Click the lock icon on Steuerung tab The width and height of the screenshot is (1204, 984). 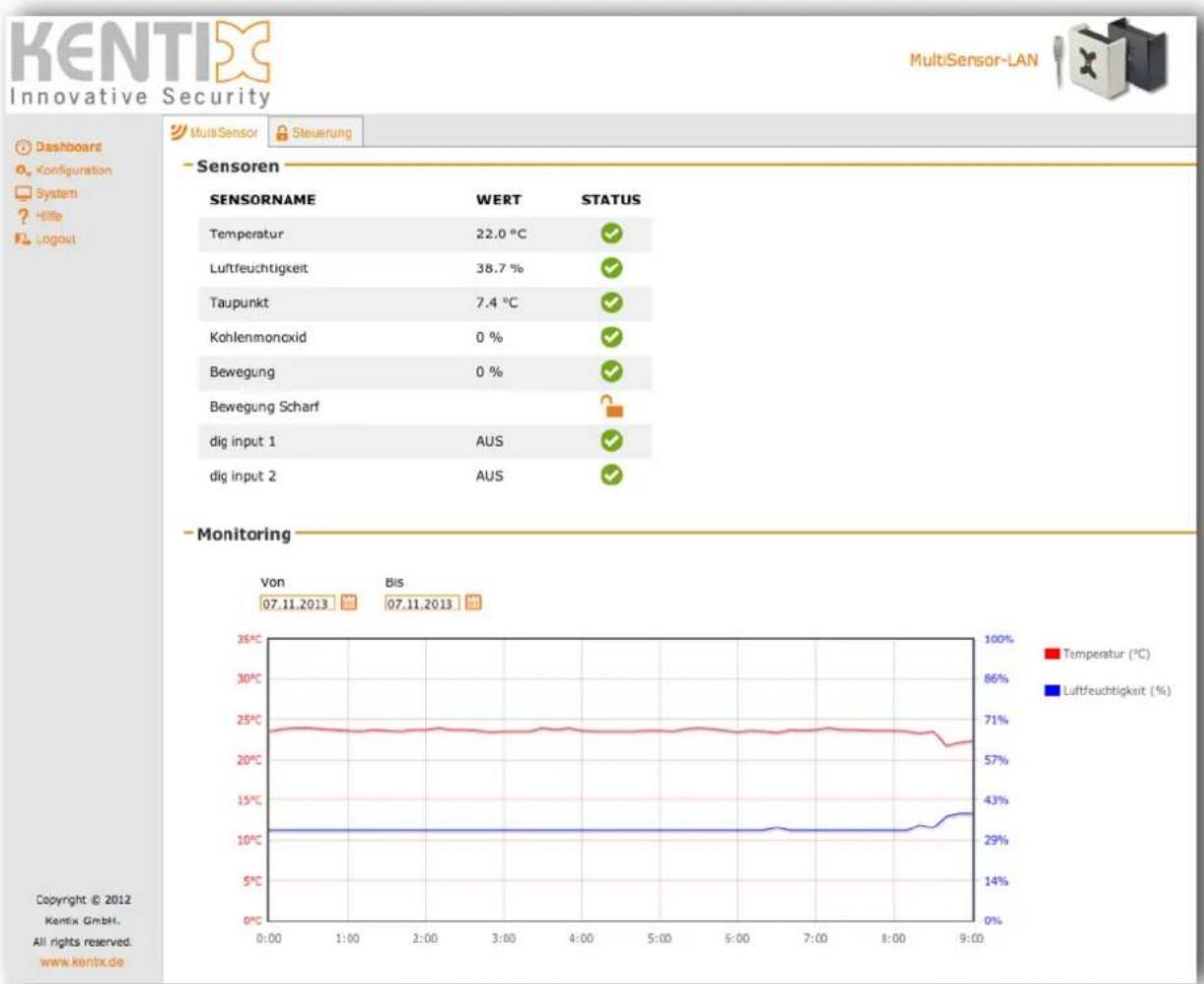click(x=282, y=132)
